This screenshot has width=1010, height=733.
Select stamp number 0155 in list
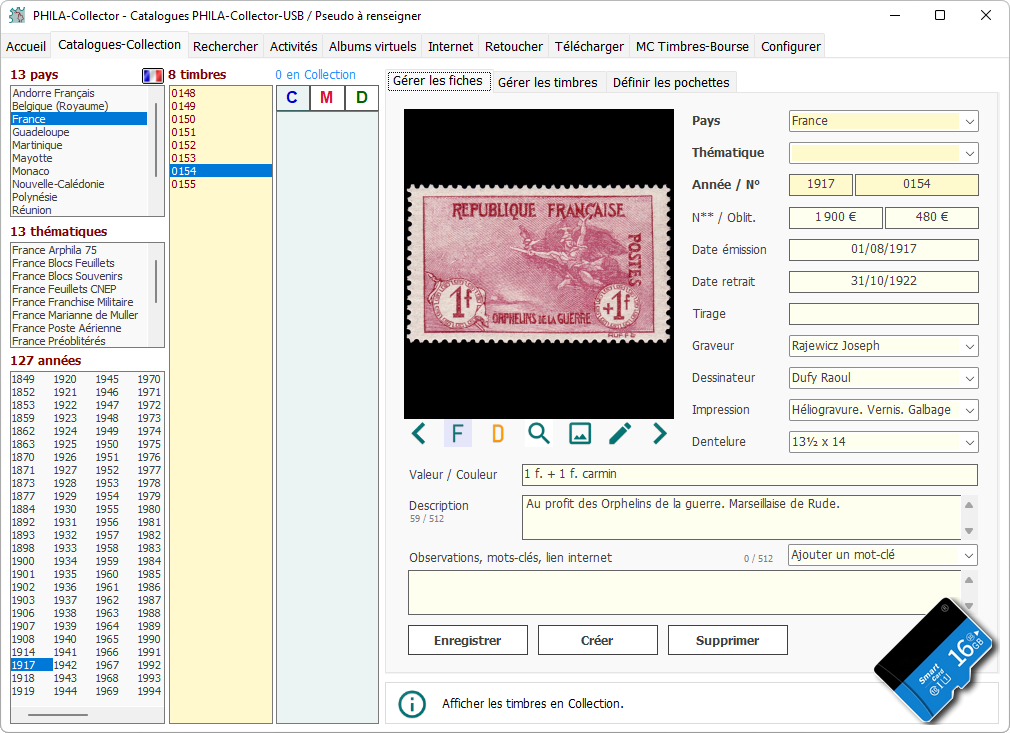pyautogui.click(x=220, y=184)
